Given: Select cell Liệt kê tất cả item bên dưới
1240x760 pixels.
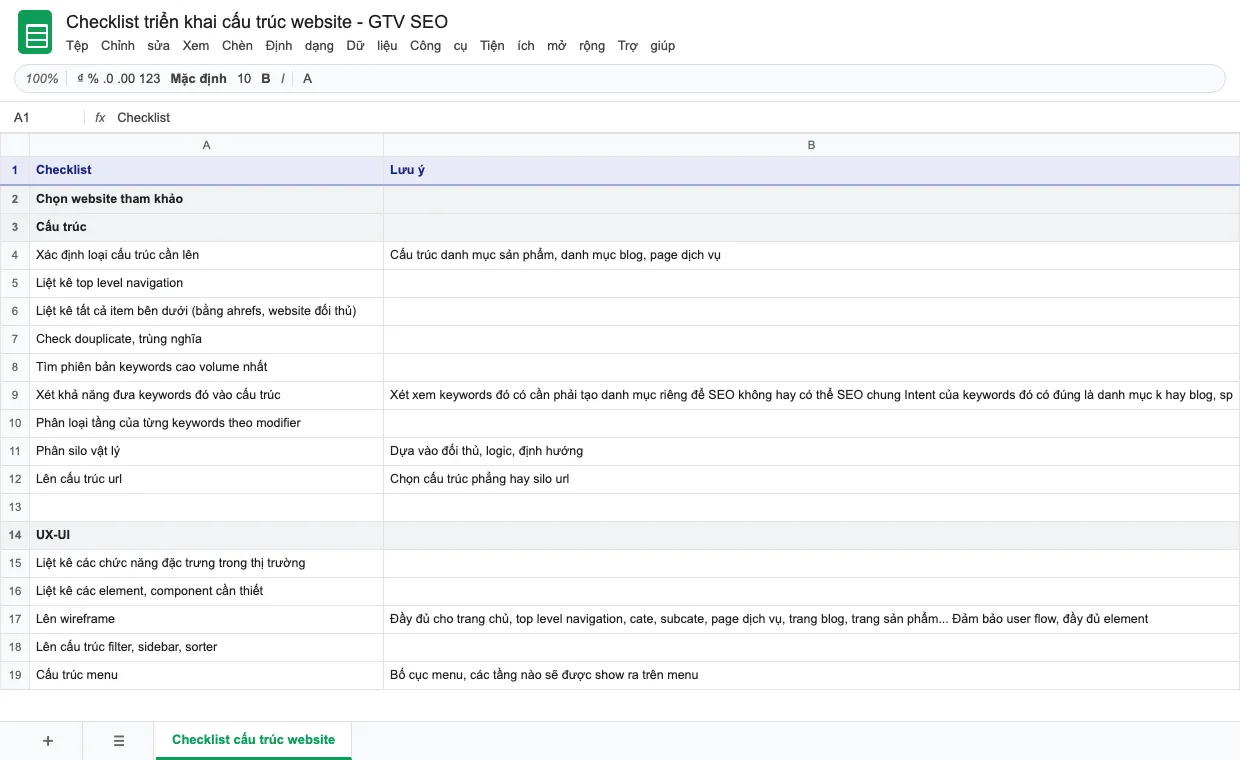Looking at the screenshot, I should coord(207,311).
